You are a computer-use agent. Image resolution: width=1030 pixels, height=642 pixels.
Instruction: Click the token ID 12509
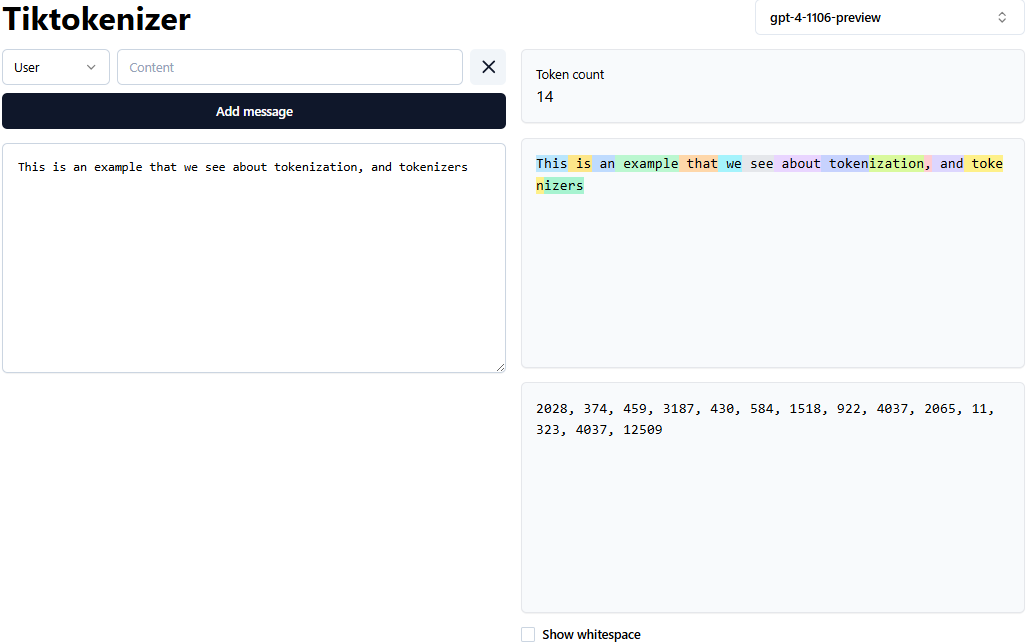coord(642,430)
